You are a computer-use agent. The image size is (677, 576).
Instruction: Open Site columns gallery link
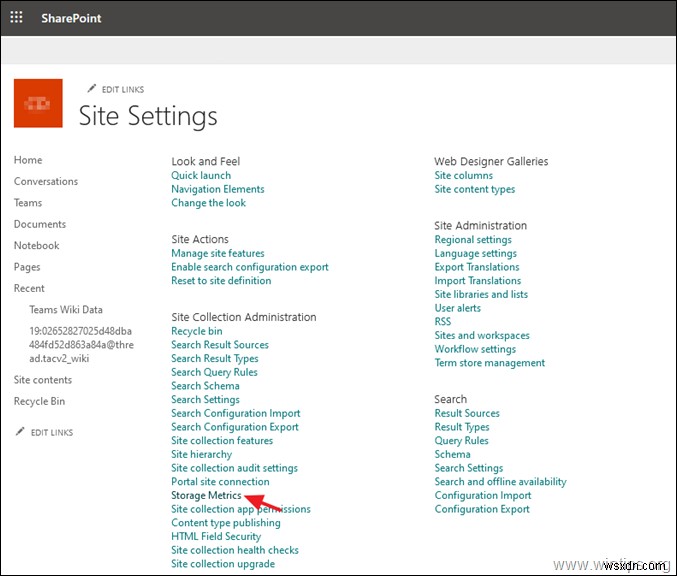coord(464,175)
